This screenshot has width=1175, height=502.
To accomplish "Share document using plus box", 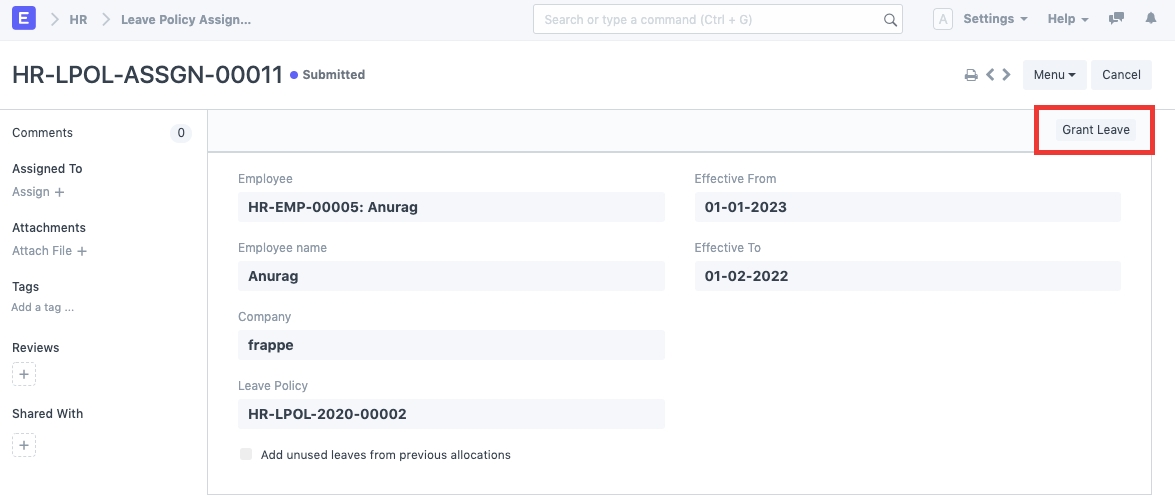I will (24, 445).
